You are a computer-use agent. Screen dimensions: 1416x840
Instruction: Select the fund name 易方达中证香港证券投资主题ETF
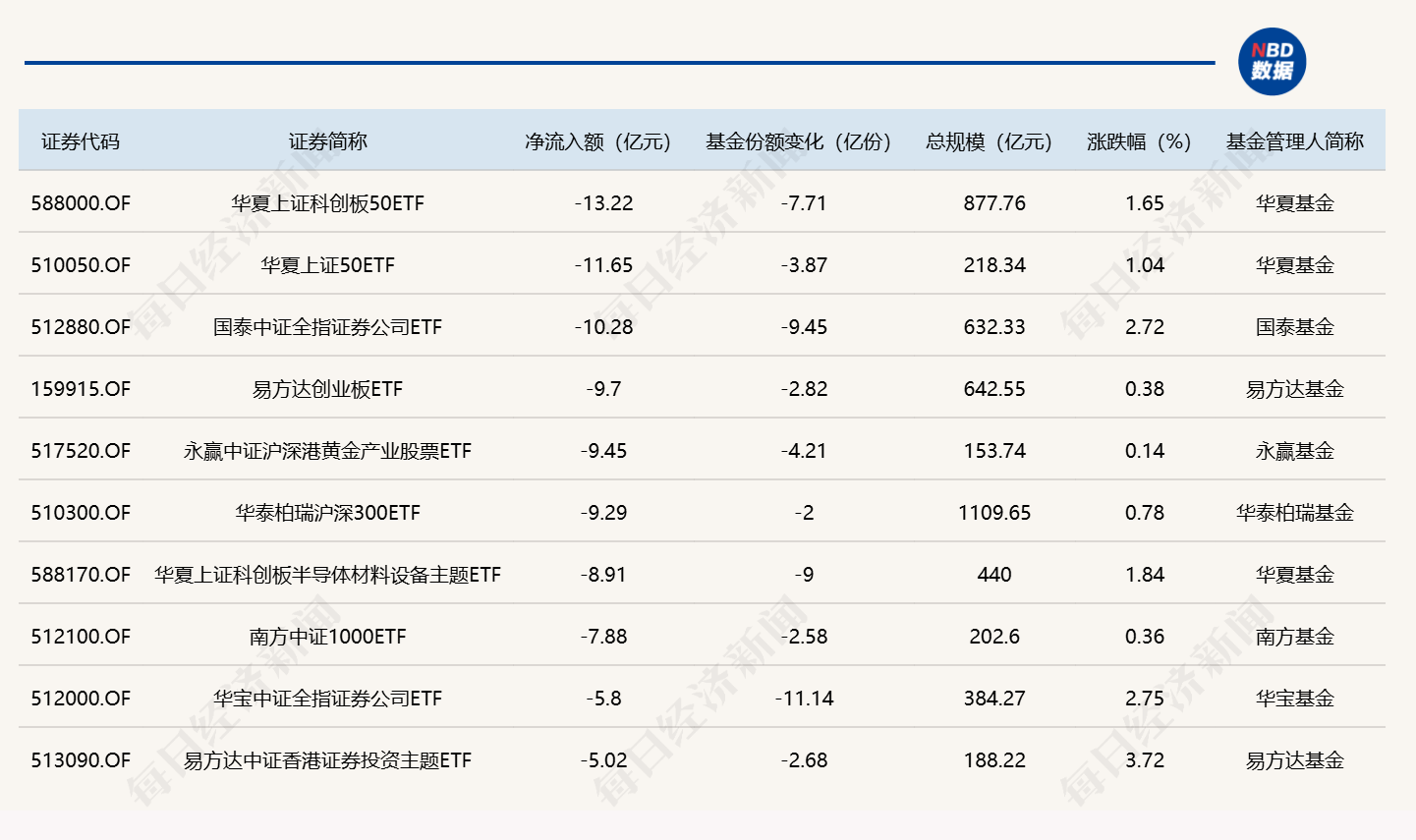(328, 760)
